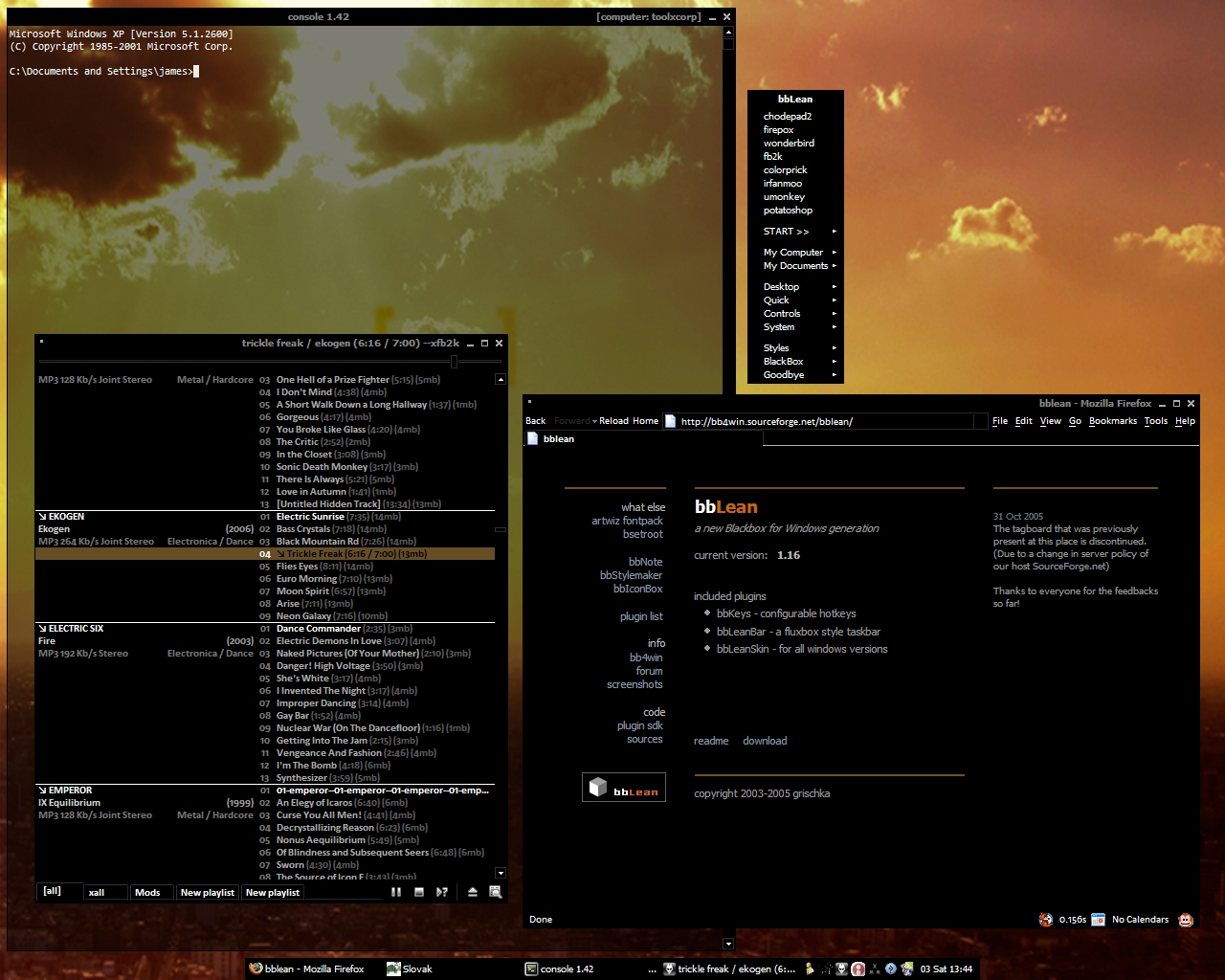Switch to the Mods playlist tab in fb2k
Viewport: 1225px width, 980px height.
pyautogui.click(x=151, y=892)
